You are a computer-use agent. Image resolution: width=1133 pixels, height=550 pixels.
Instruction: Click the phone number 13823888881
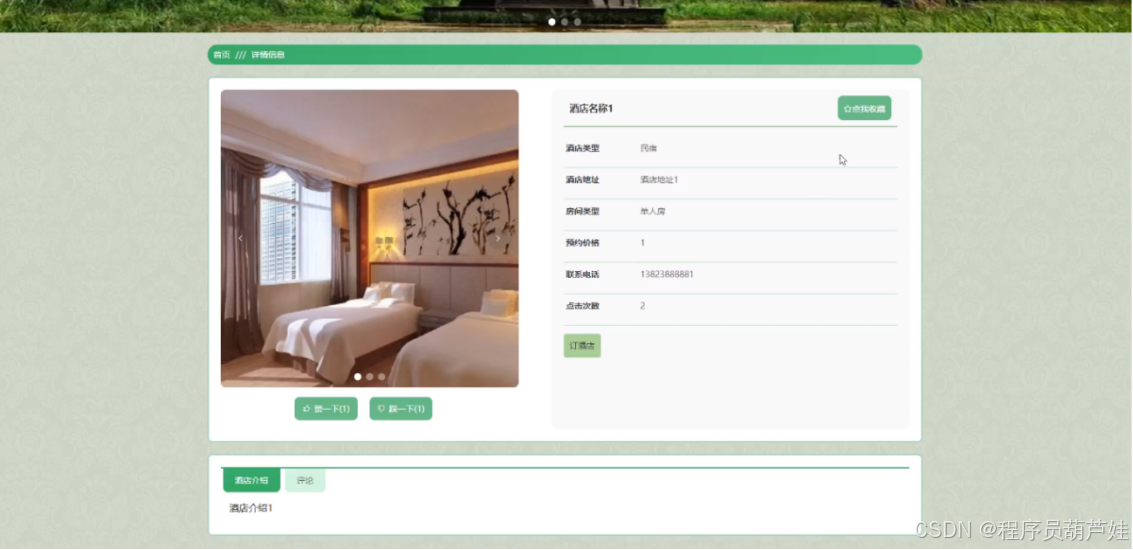[x=667, y=275]
